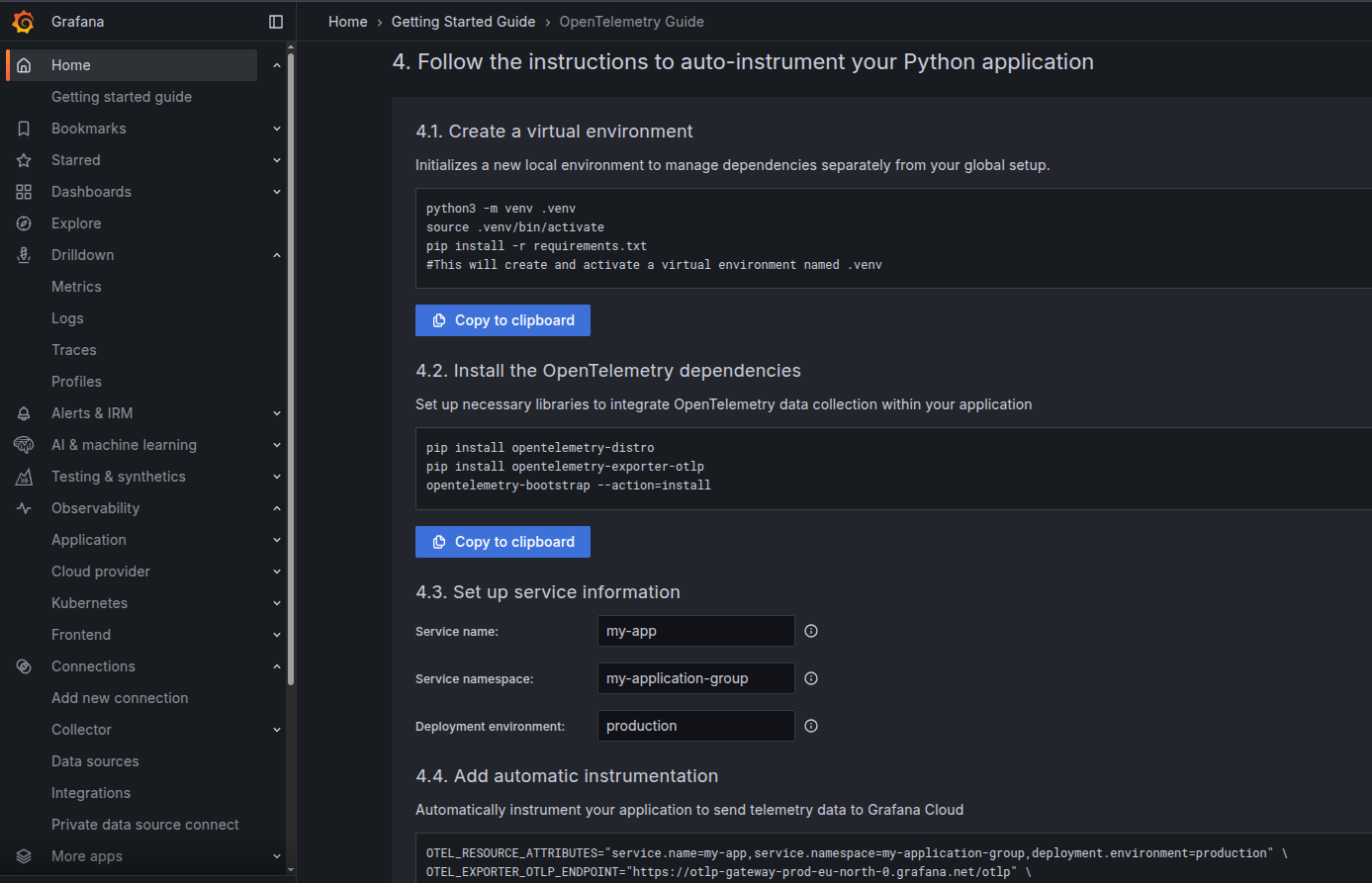1372x883 pixels.
Task: Click the Service namespace input field
Action: (696, 678)
